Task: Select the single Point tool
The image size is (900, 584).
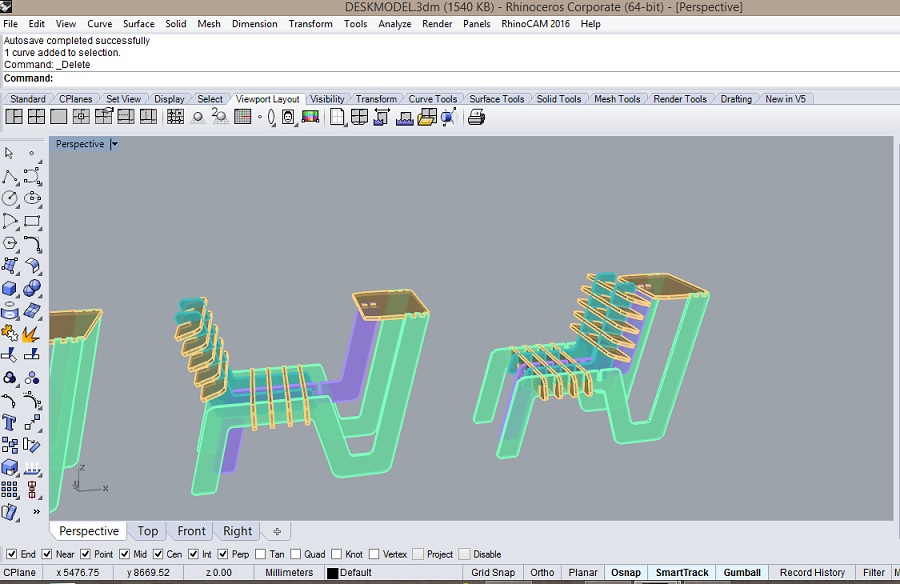Action: coord(32,153)
